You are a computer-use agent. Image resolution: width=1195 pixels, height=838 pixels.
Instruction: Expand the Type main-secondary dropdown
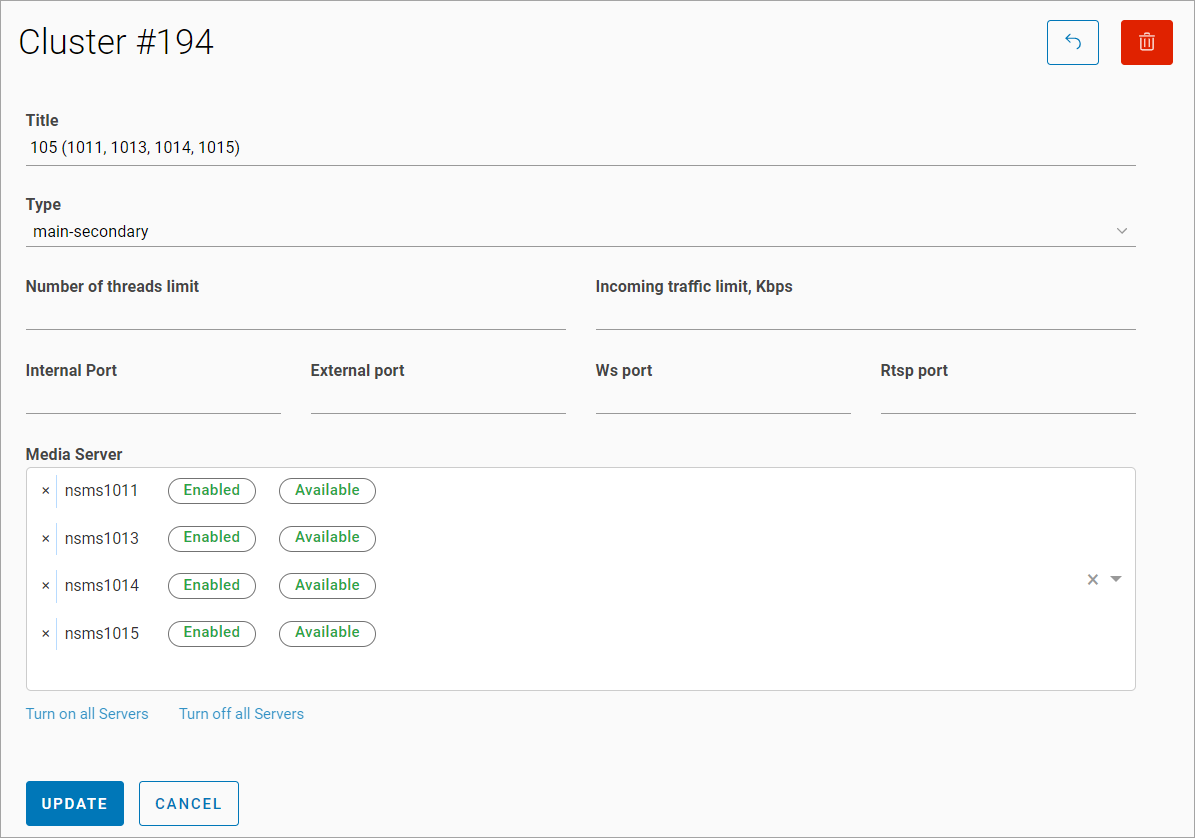(x=1121, y=232)
